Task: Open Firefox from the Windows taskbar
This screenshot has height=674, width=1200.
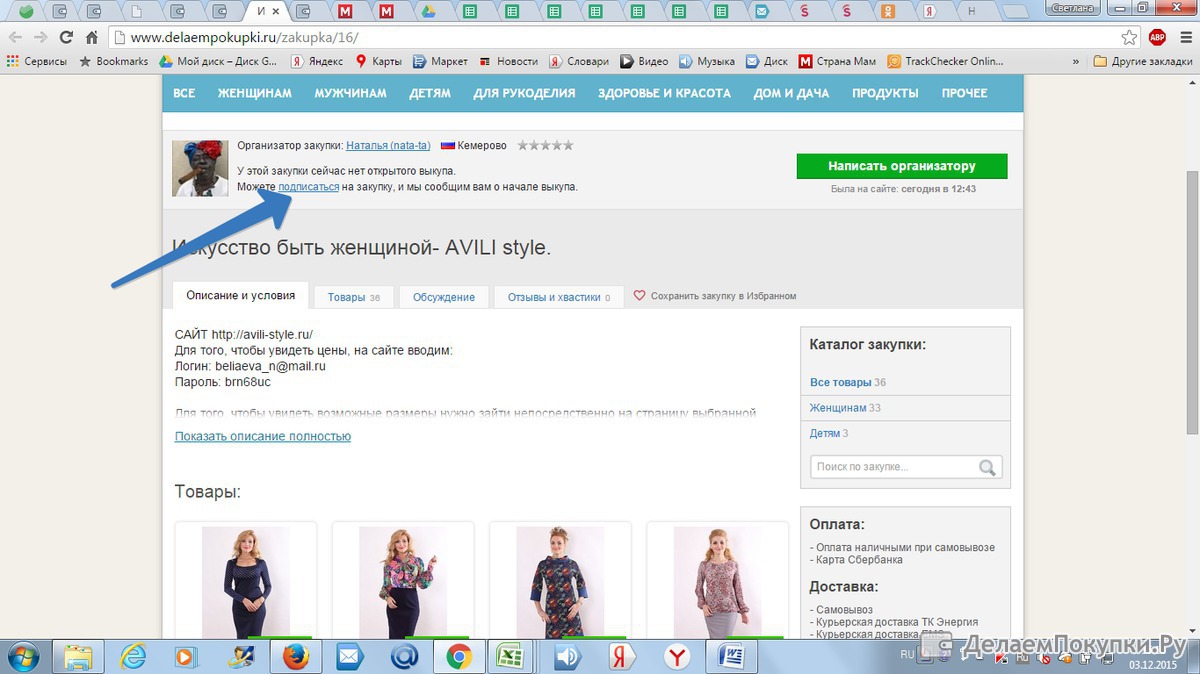Action: [295, 657]
